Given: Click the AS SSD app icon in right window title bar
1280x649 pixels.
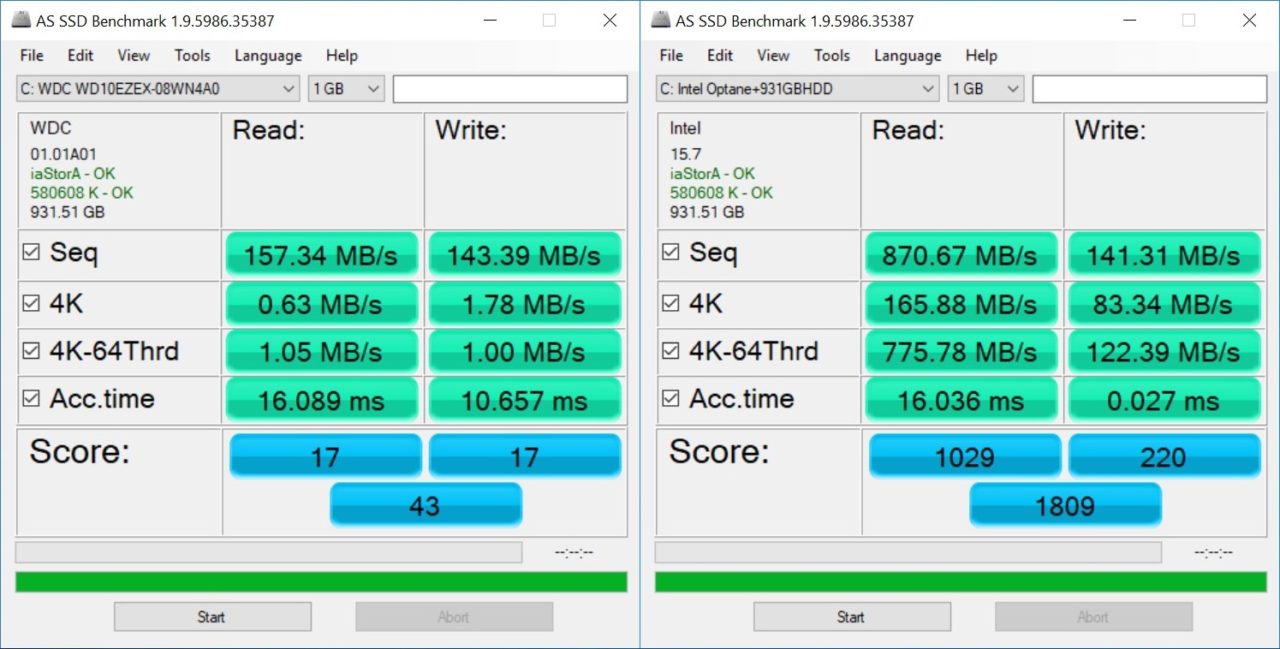Looking at the screenshot, I should [661, 20].
